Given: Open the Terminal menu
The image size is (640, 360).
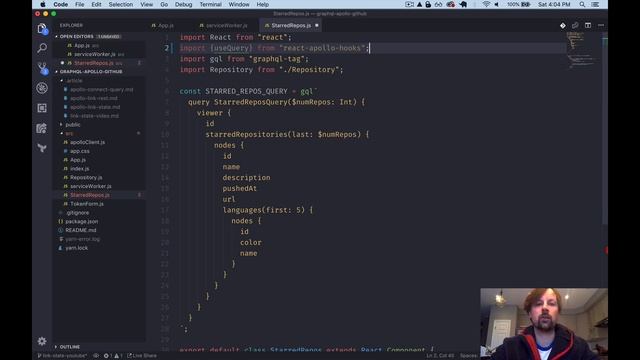Looking at the screenshot, I should (210, 4).
